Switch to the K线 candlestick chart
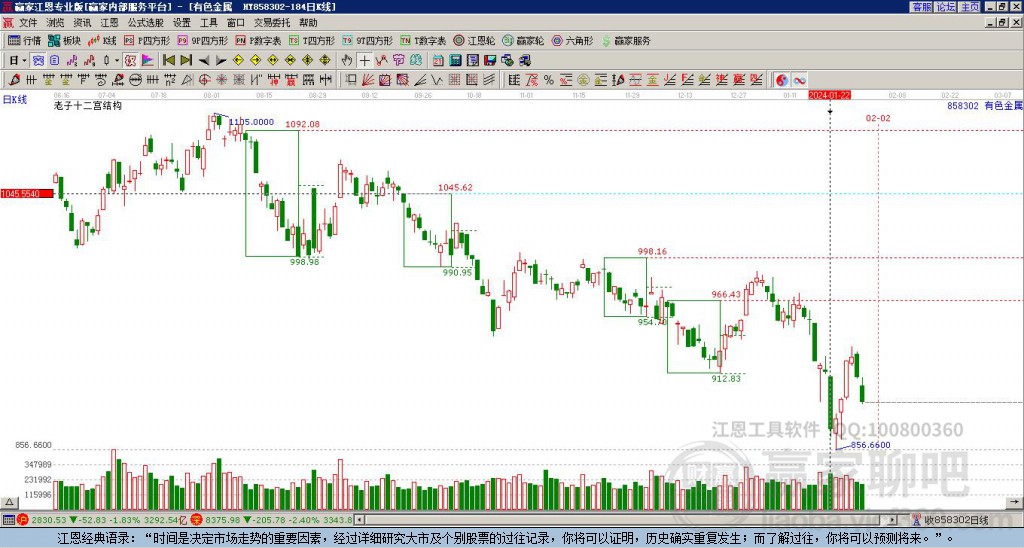The height and width of the screenshot is (548, 1024). (x=101, y=40)
